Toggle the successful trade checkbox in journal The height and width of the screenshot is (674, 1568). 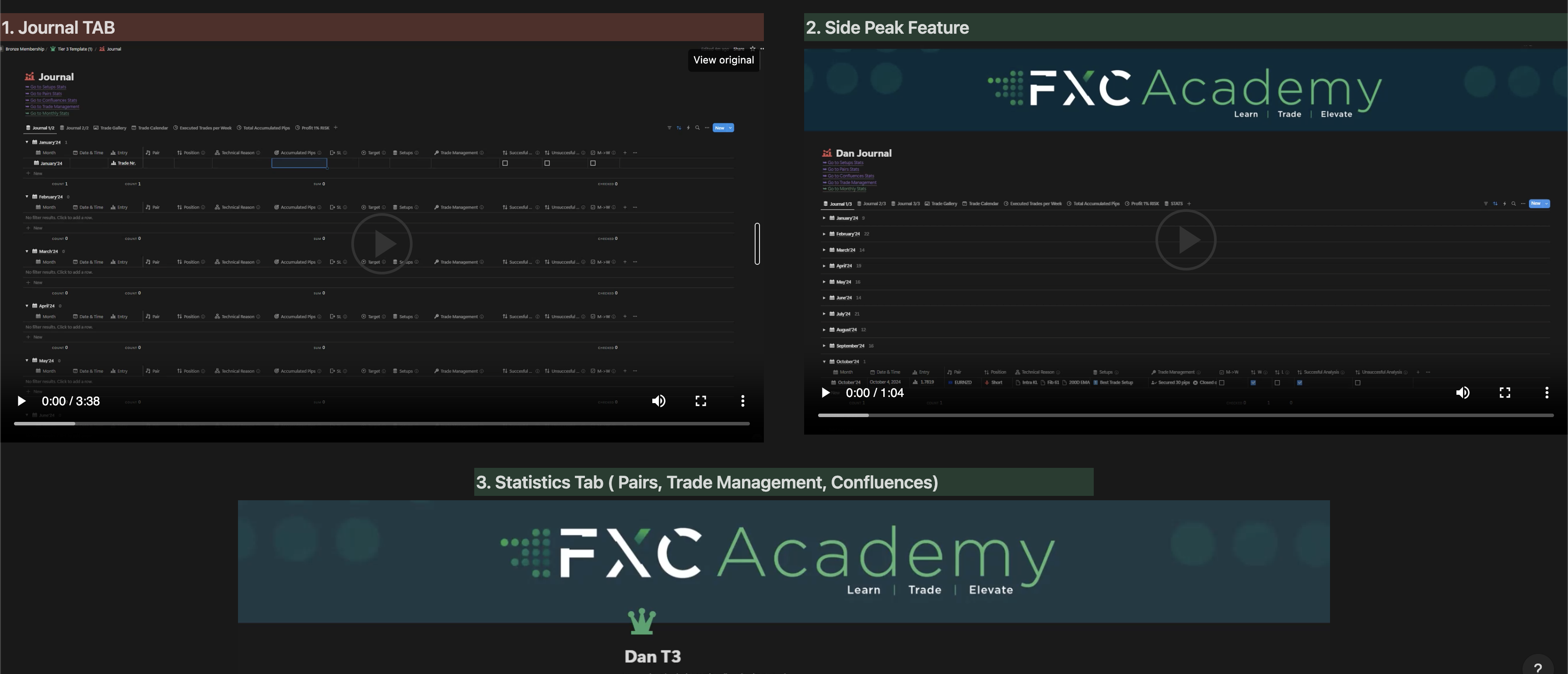[x=506, y=163]
